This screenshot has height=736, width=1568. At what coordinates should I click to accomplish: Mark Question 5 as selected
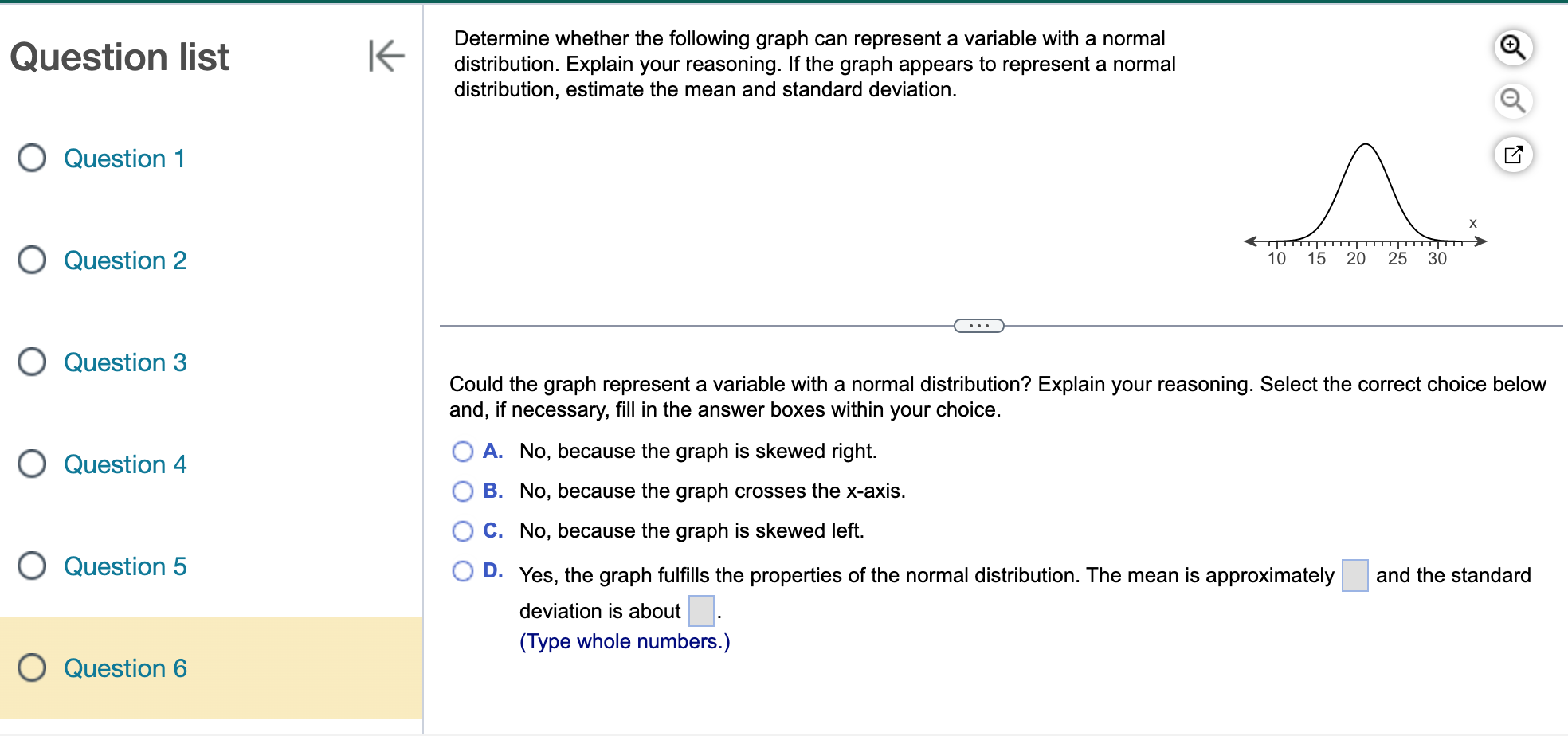tap(31, 566)
